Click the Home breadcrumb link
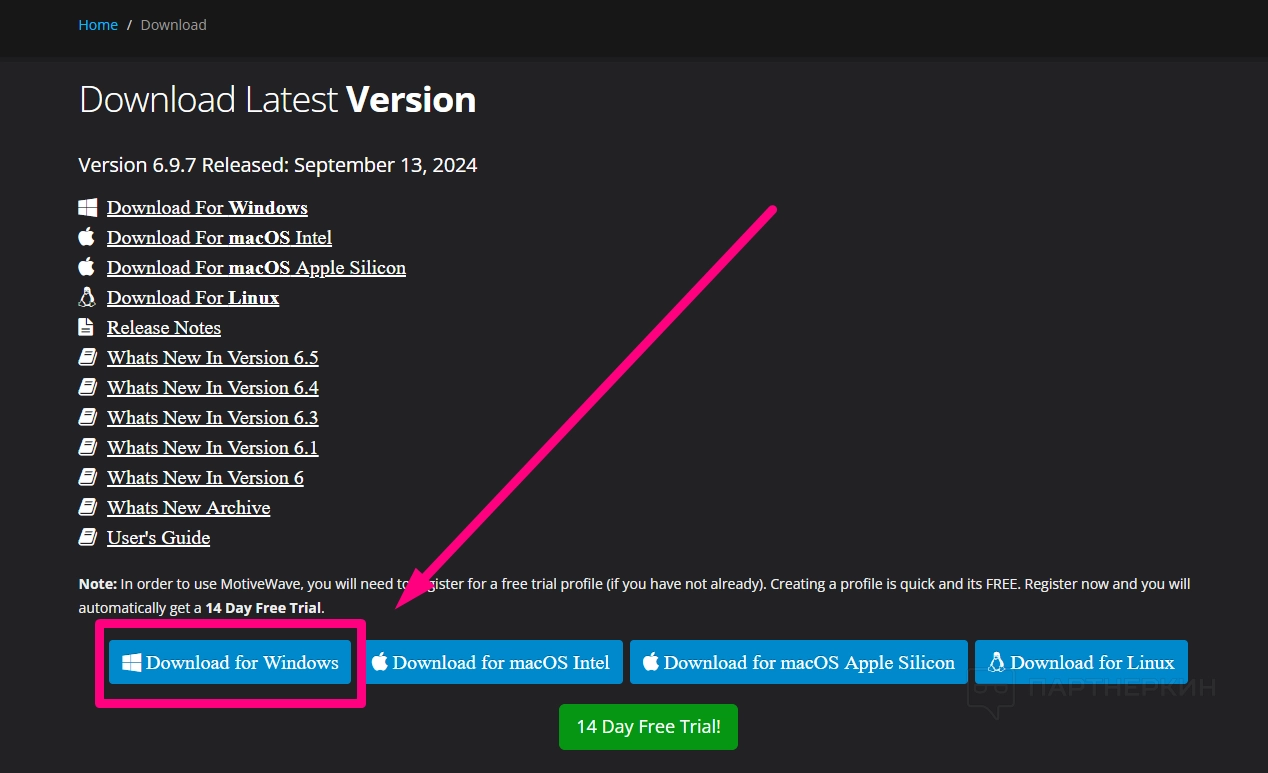The image size is (1268, 773). click(98, 25)
